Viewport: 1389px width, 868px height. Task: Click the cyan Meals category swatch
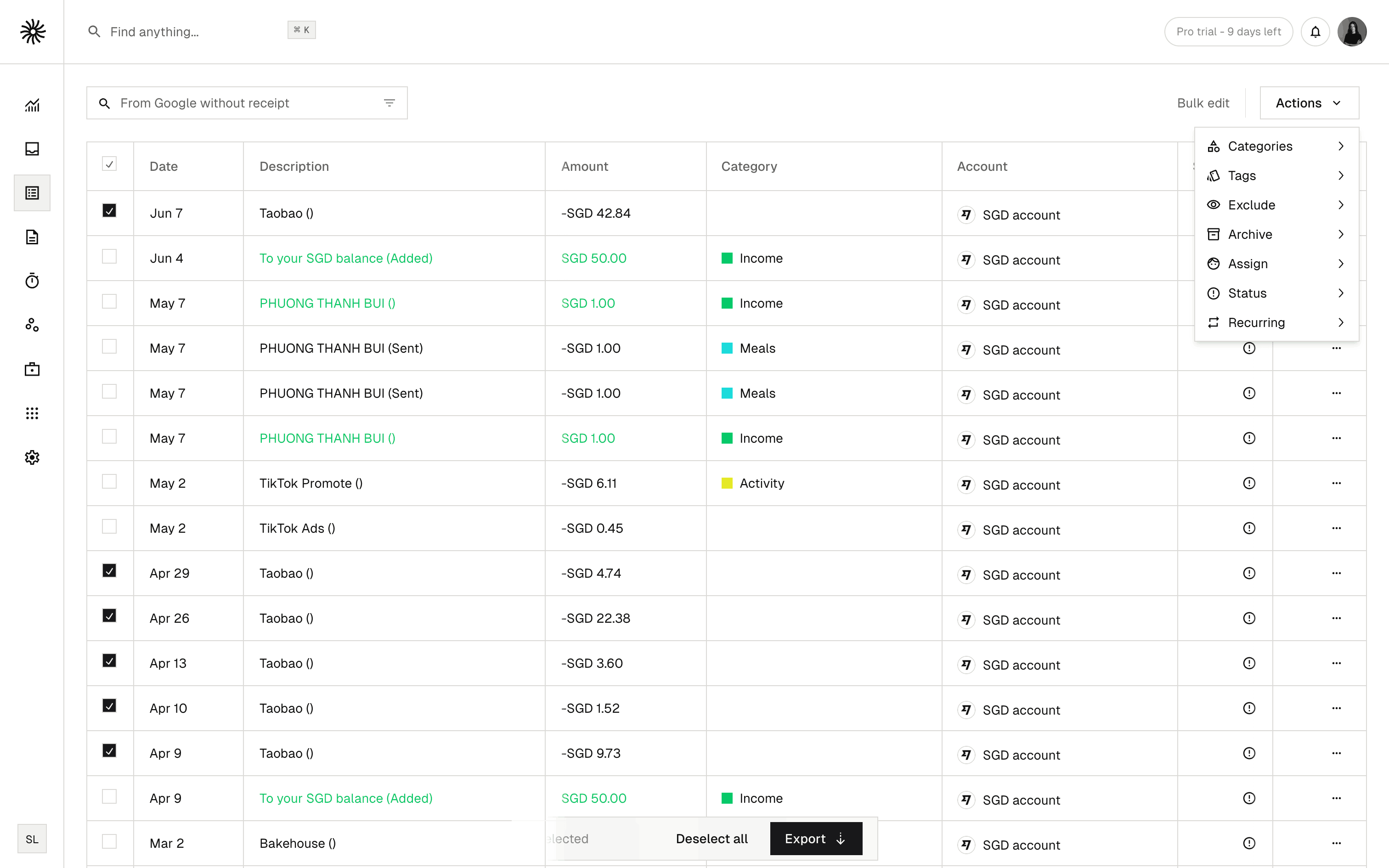coord(727,349)
